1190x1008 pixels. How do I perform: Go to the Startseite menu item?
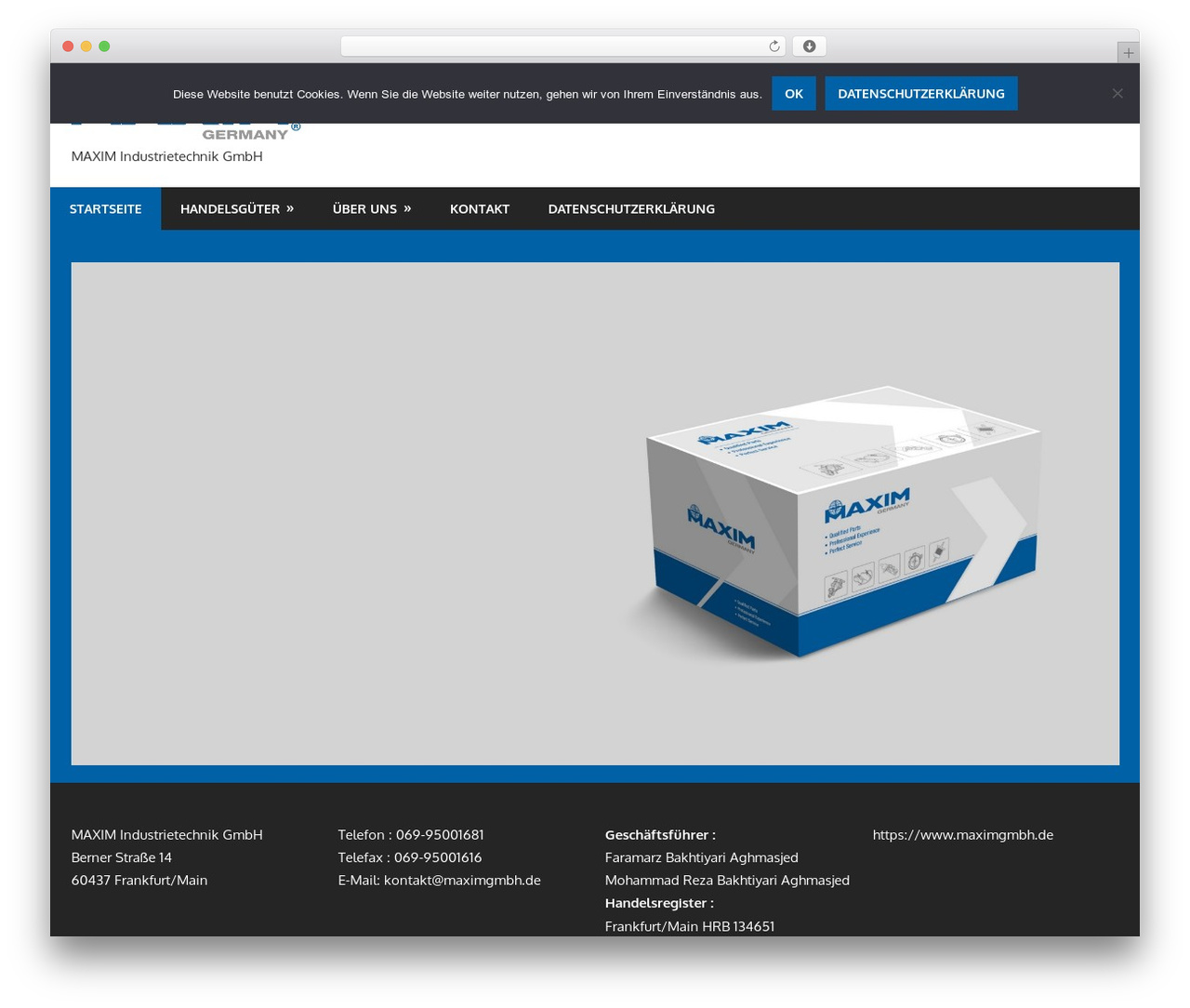[106, 208]
